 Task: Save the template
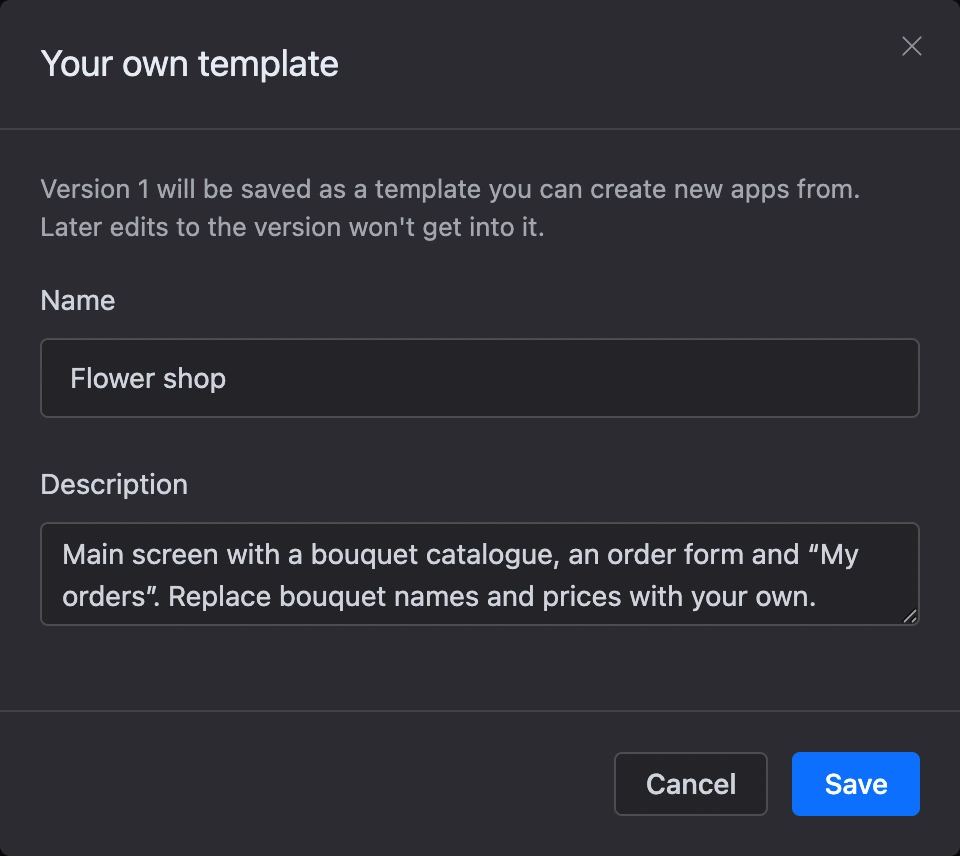[x=855, y=784]
